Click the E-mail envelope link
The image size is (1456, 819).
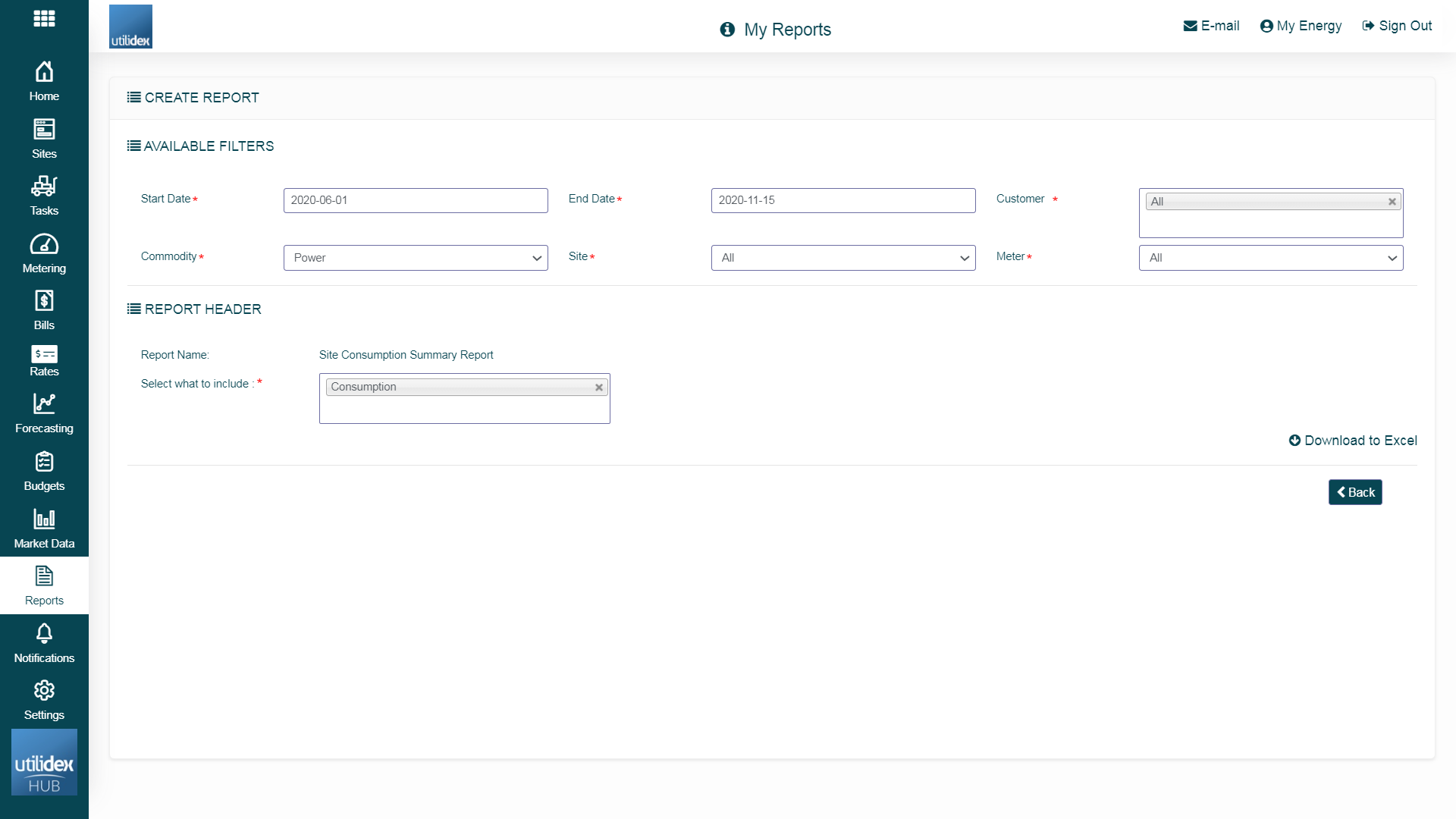1211,26
